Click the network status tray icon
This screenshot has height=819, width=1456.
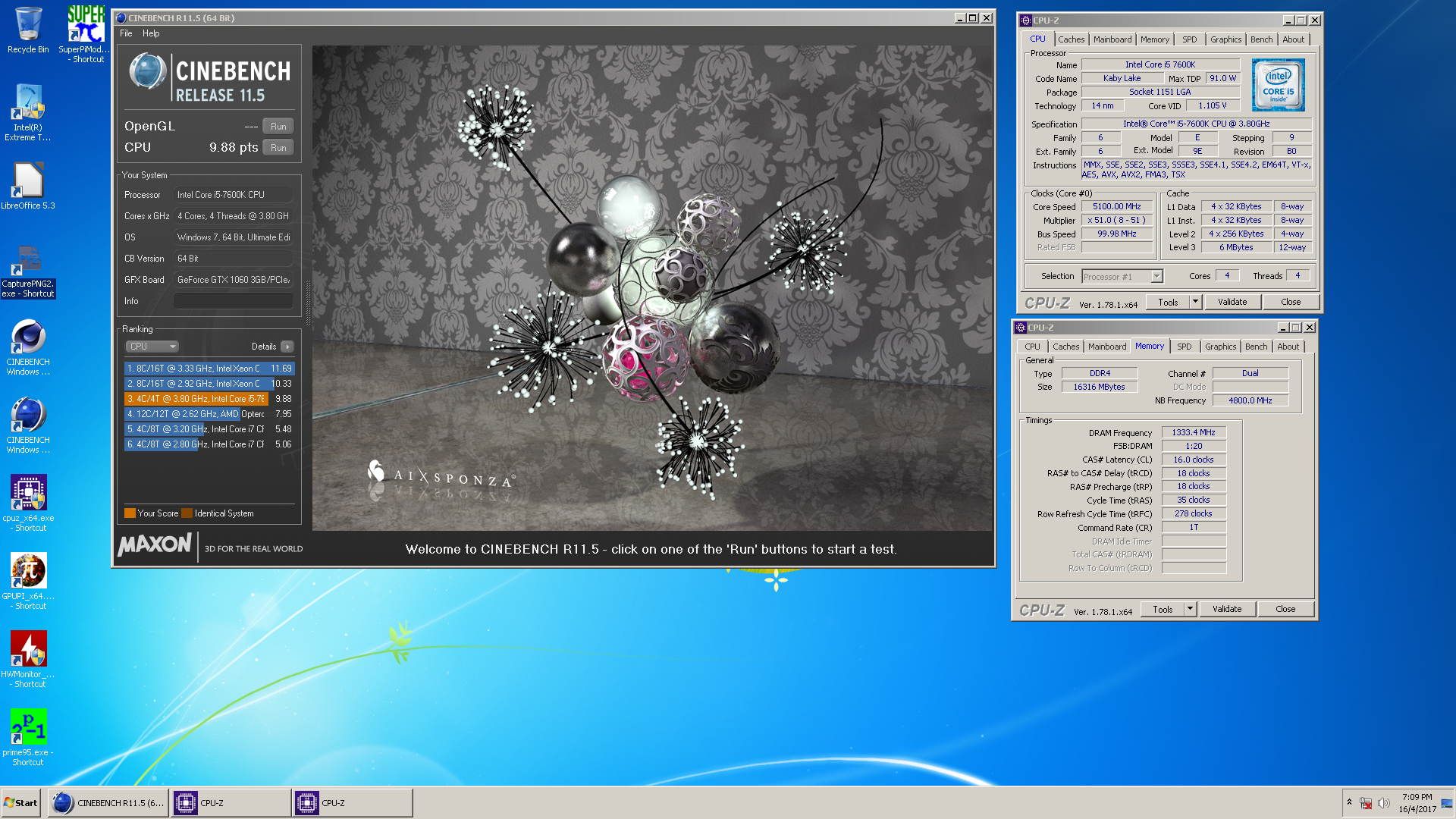[1366, 803]
